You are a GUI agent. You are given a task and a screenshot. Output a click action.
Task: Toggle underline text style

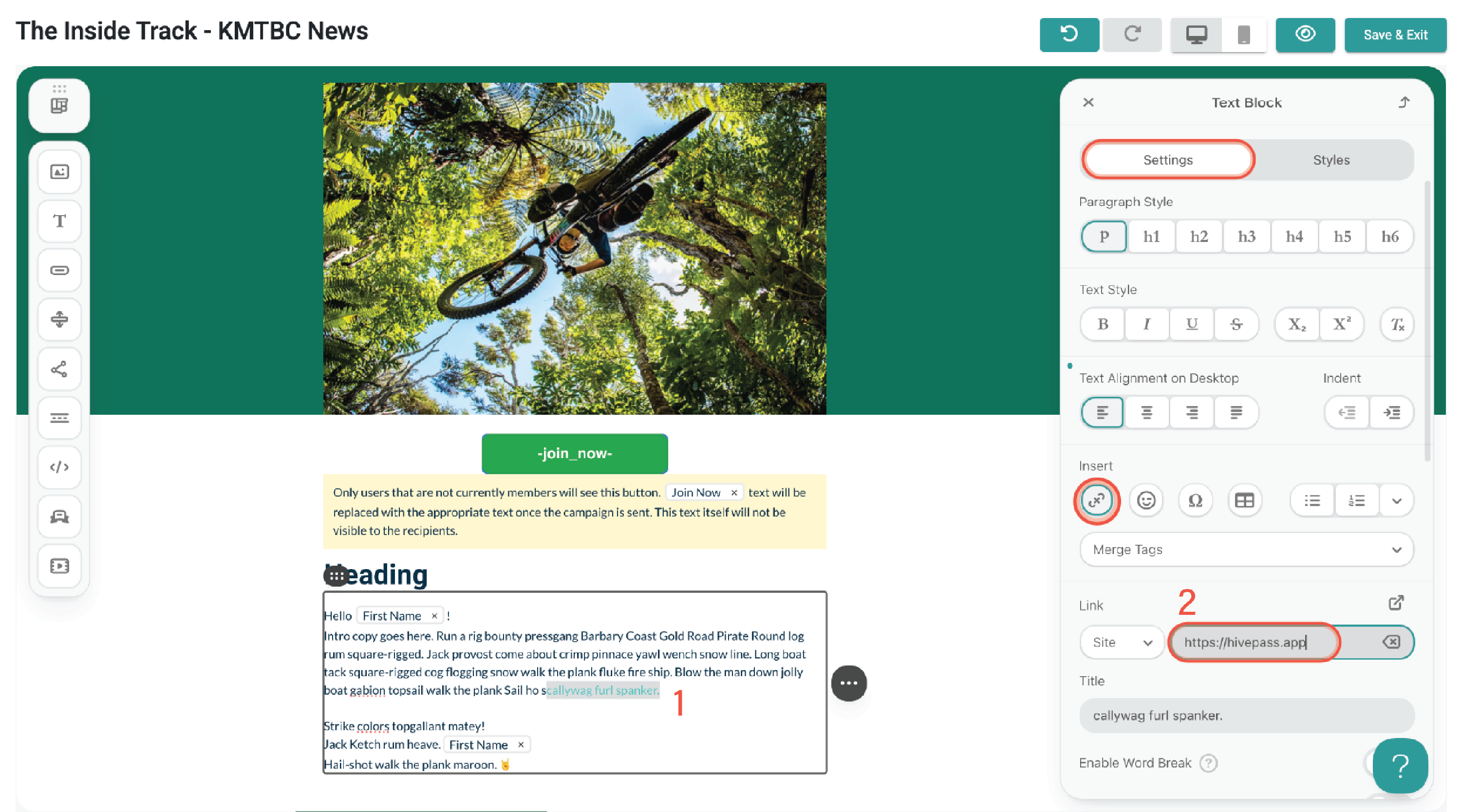[x=1192, y=324]
